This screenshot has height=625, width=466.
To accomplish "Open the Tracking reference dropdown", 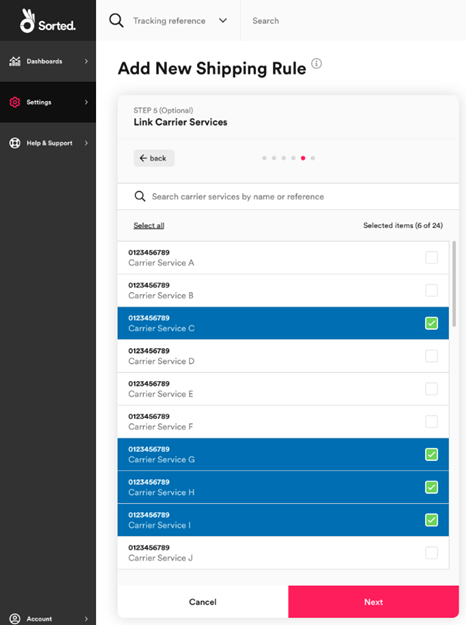I will coord(178,21).
